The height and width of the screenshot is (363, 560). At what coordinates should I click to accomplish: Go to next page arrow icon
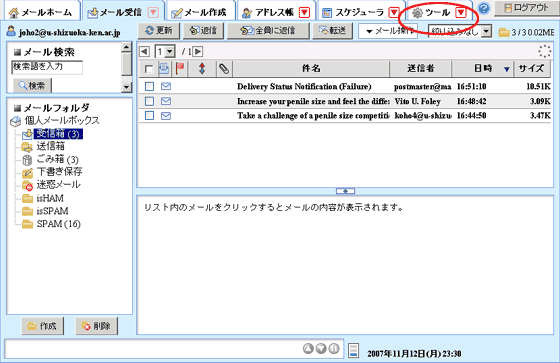198,52
